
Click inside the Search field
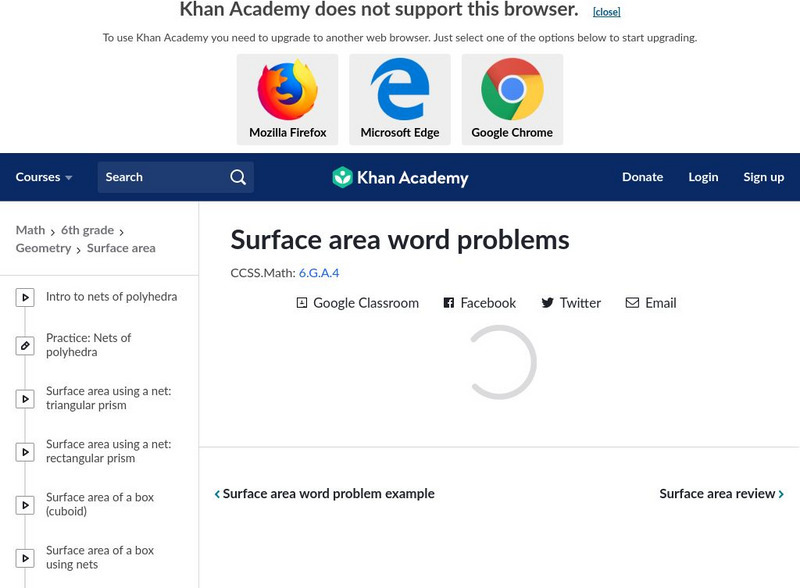point(160,177)
